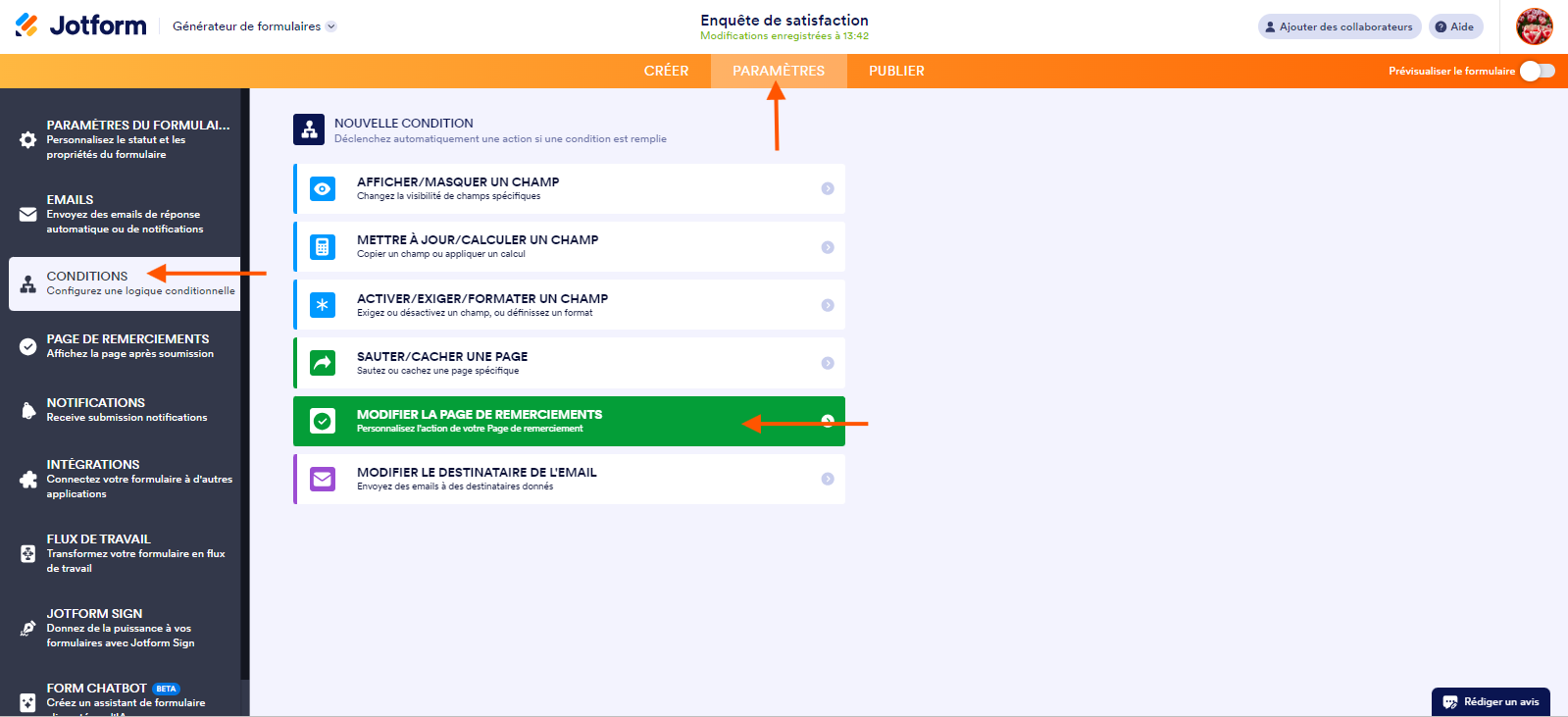Click the asterisk icon for Activer/Exiger
The width and height of the screenshot is (1568, 717).
pos(323,305)
